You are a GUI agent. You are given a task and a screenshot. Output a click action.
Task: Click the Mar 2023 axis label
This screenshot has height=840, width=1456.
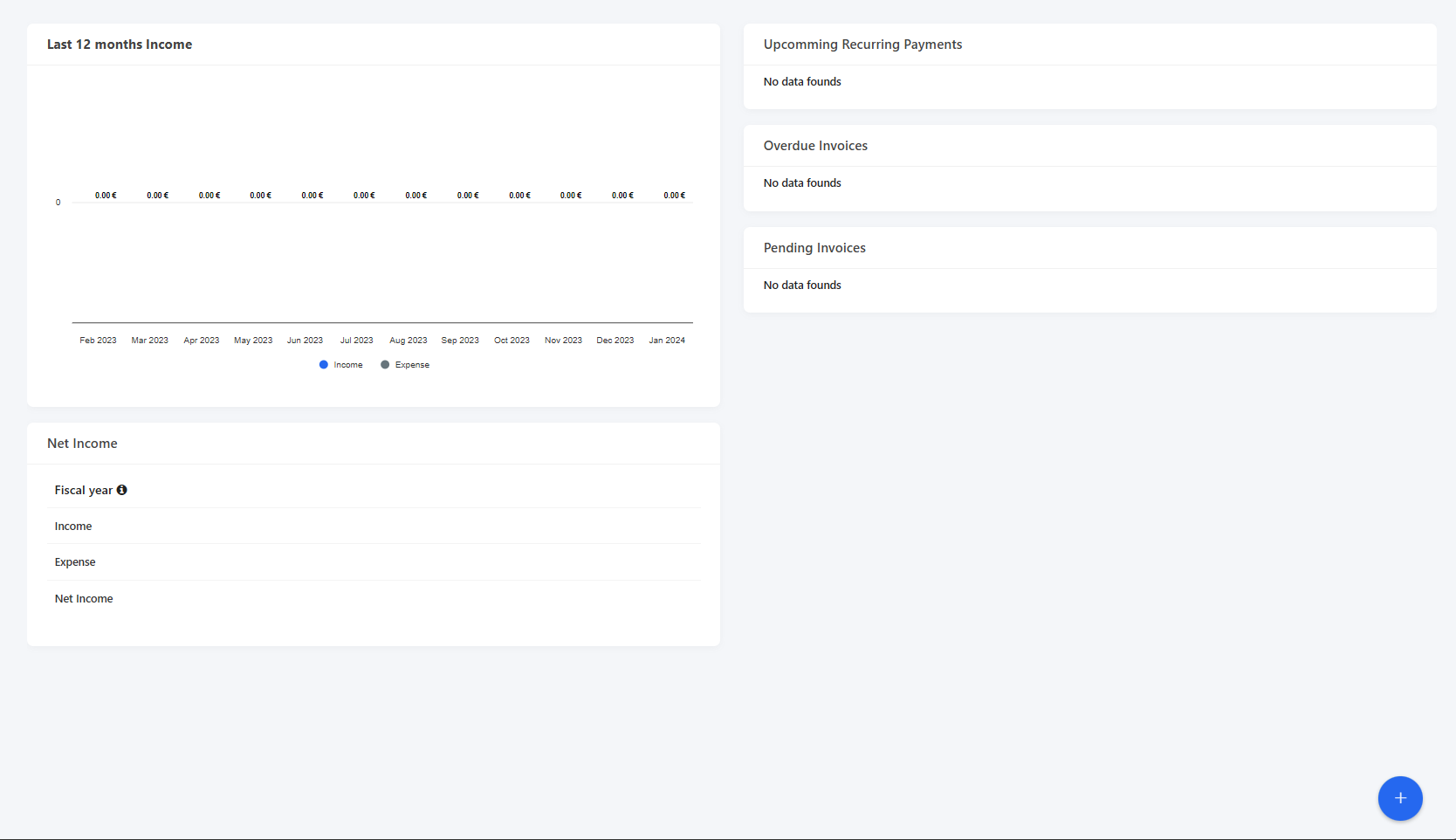150,341
